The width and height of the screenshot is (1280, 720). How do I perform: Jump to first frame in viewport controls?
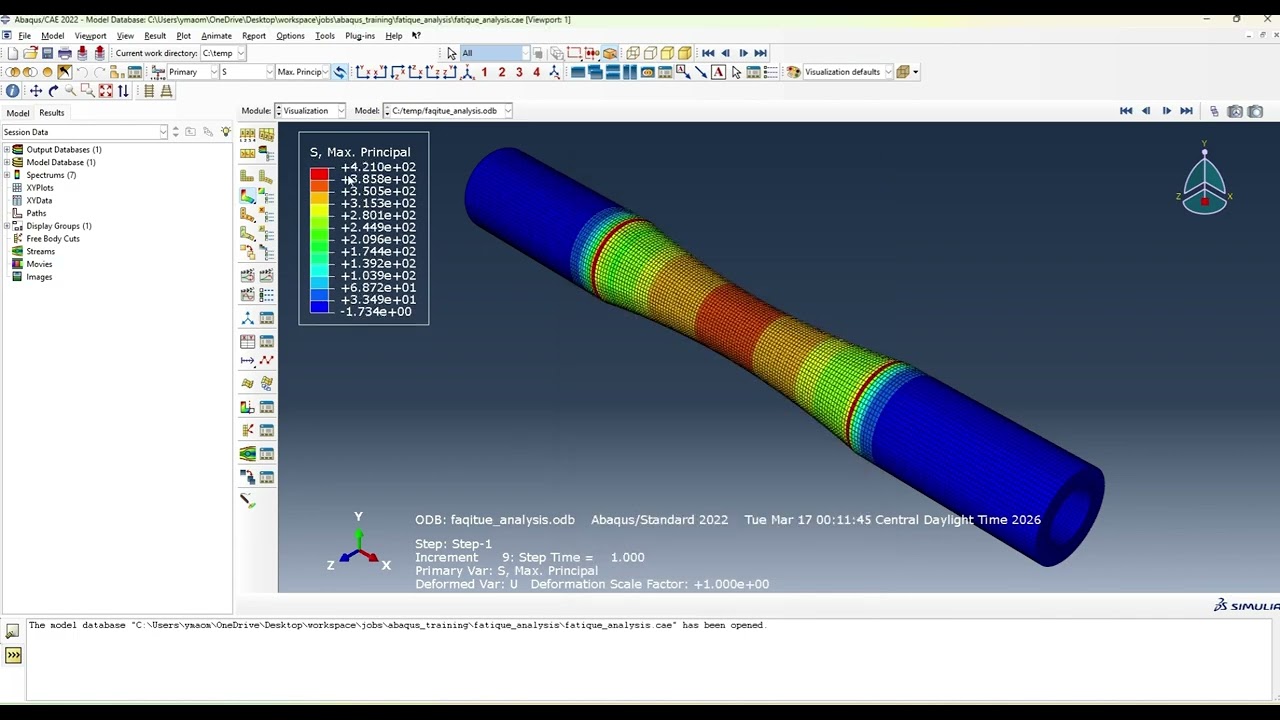[1126, 111]
